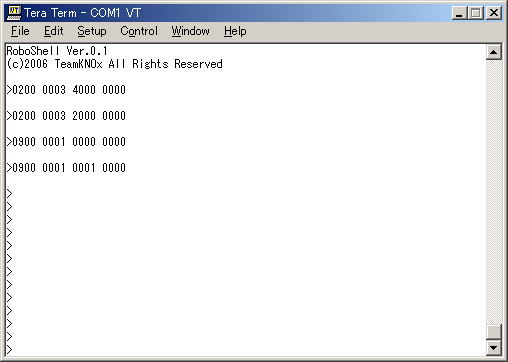Image resolution: width=508 pixels, height=362 pixels.
Task: Click the vertical scrollbar thumb
Action: [x=494, y=332]
